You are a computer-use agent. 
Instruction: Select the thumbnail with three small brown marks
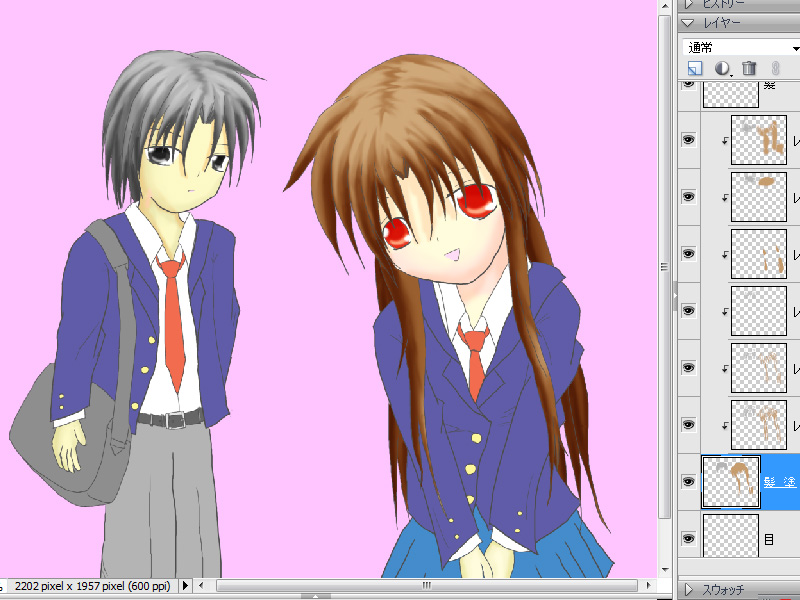(x=759, y=254)
